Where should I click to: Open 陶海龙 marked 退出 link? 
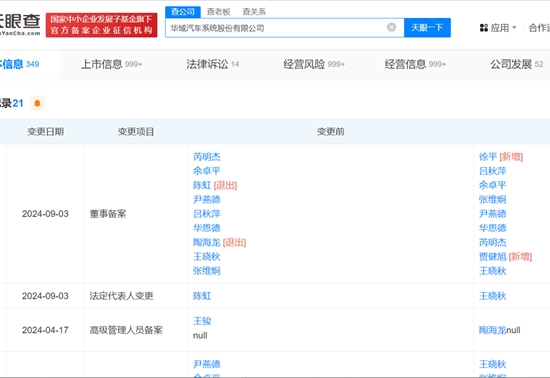[207, 242]
